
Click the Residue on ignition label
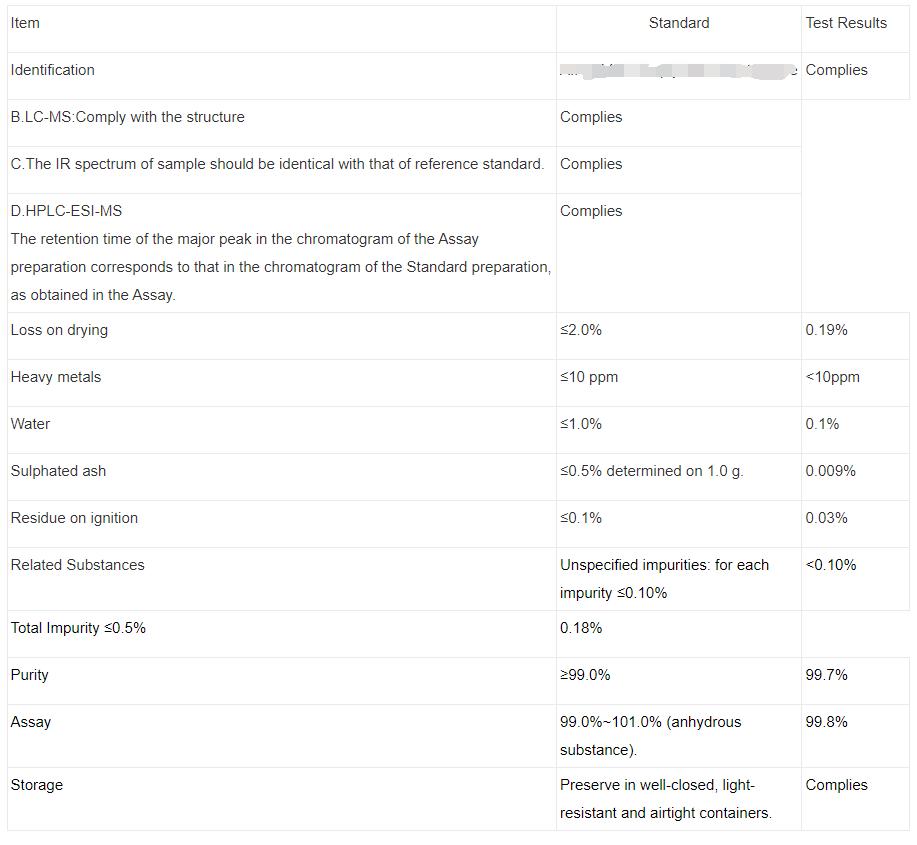click(x=74, y=518)
